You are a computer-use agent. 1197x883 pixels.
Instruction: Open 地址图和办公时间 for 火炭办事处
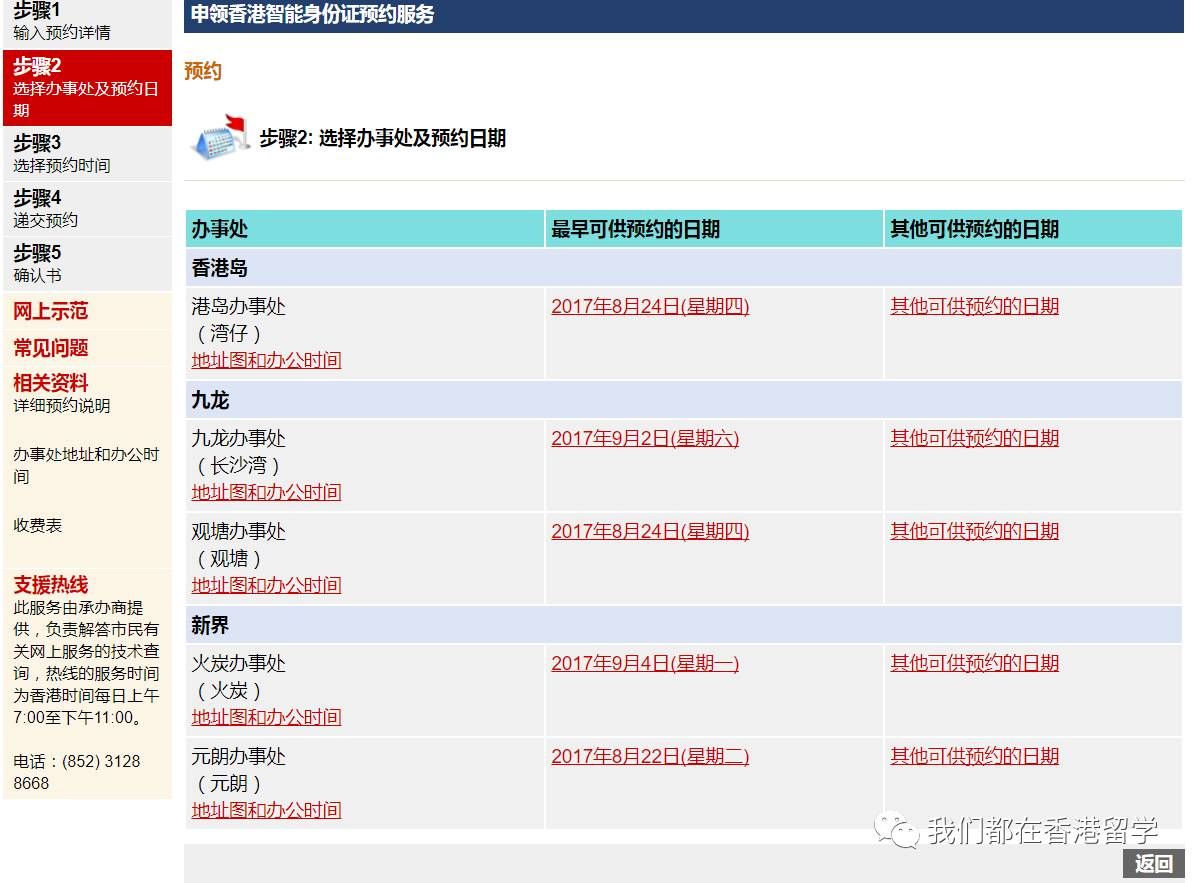(265, 717)
